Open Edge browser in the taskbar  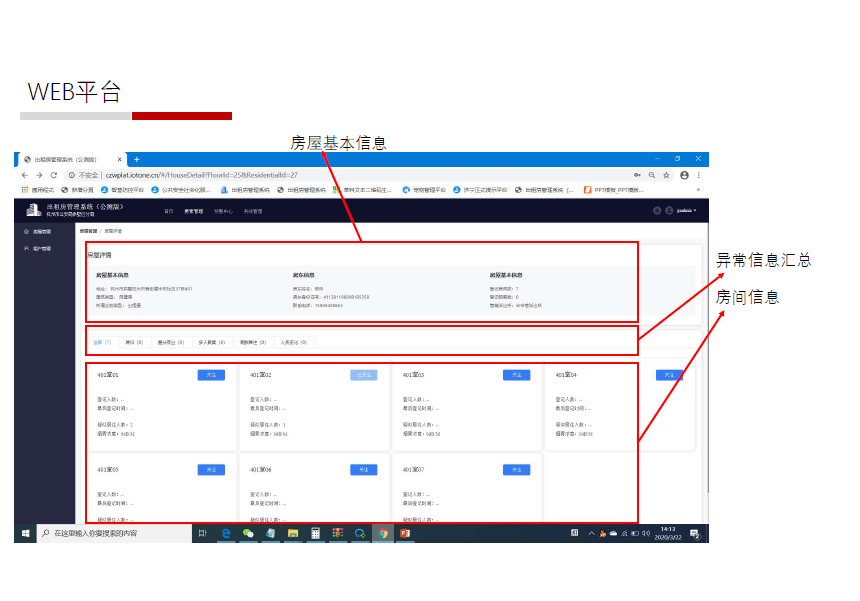[x=226, y=534]
